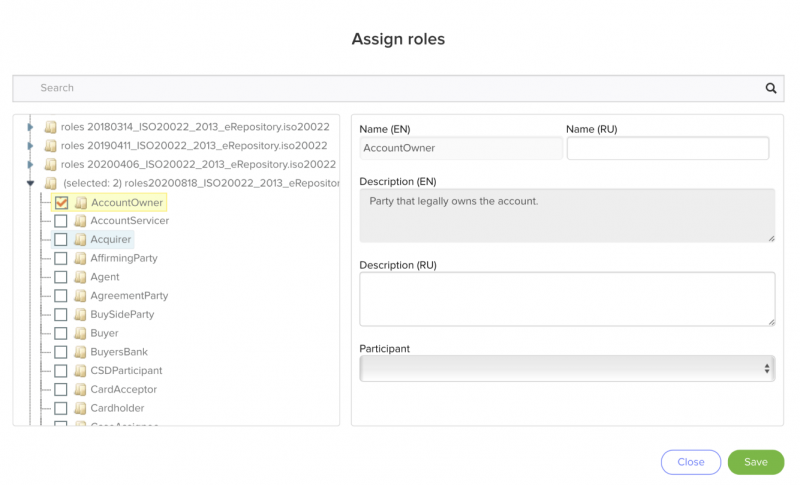
Task: Click the Description (EN) text area
Action: (567, 215)
